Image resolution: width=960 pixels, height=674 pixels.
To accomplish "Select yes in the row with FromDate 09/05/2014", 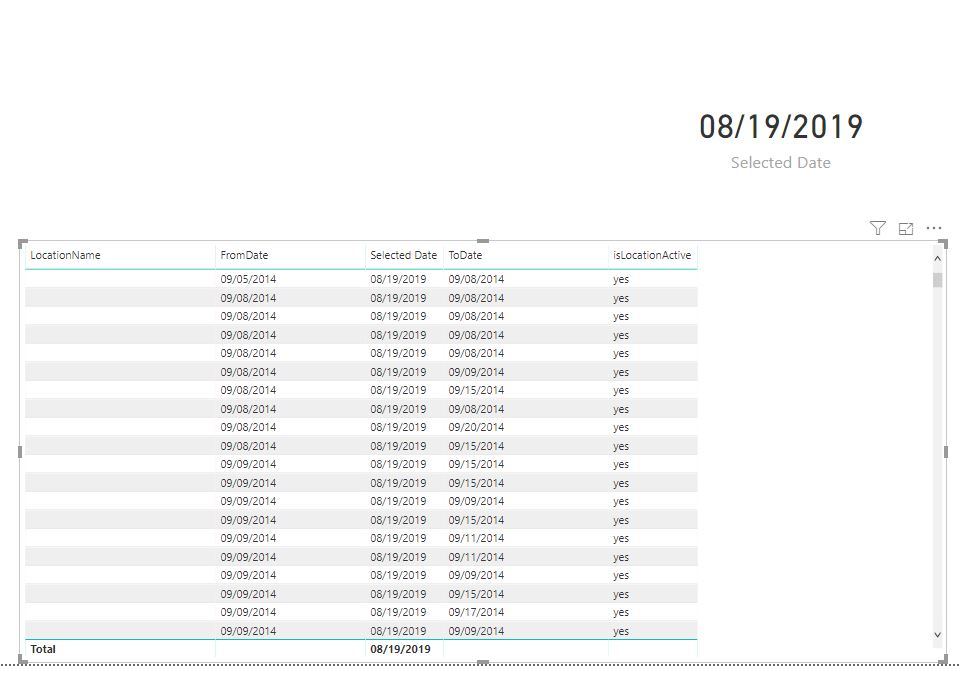I will [x=621, y=279].
